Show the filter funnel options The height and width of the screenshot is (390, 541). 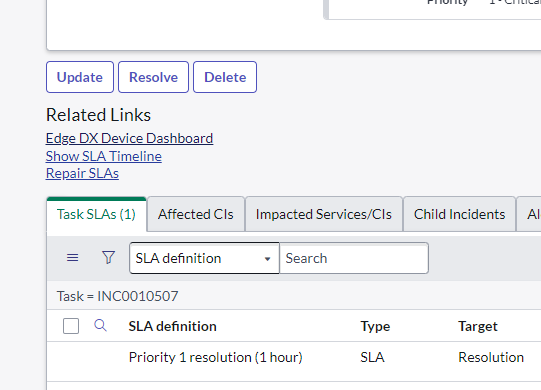click(108, 257)
